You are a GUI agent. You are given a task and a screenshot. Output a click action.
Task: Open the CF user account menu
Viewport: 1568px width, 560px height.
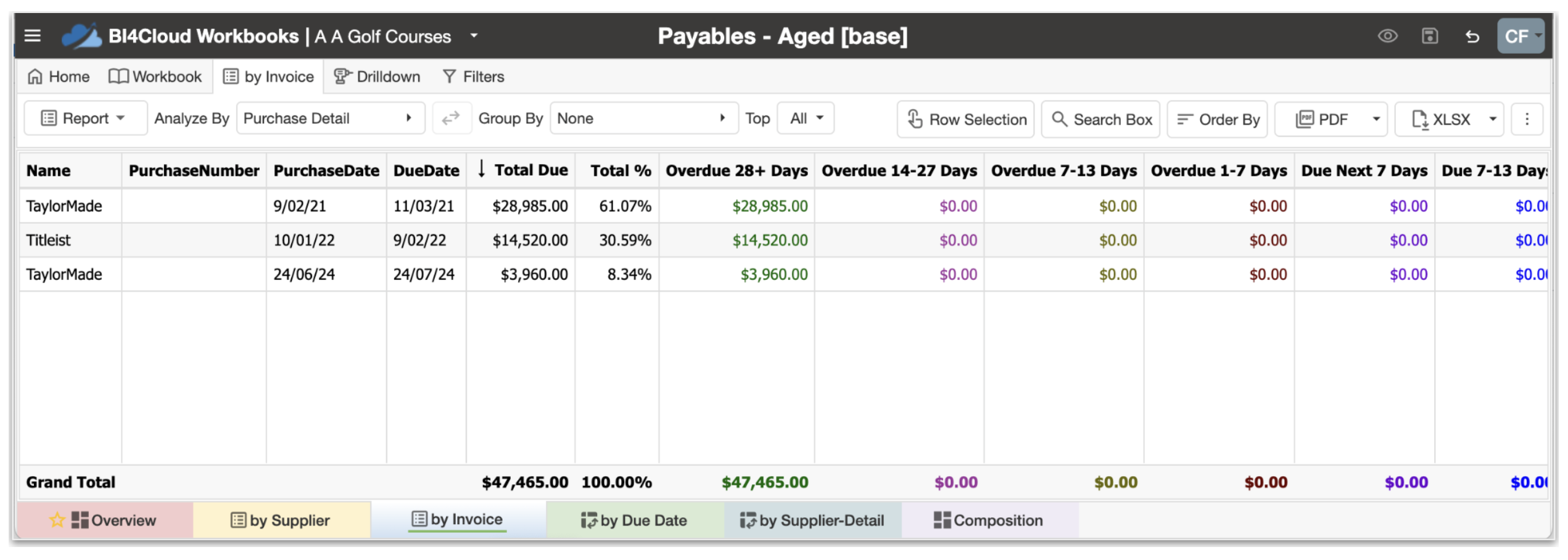coord(1521,36)
